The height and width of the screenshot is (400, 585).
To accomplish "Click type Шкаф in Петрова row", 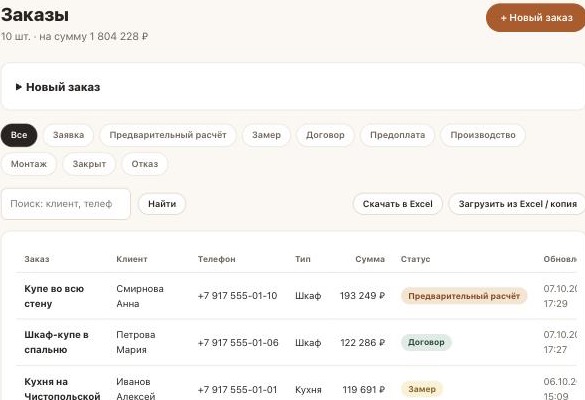I will pos(308,343).
